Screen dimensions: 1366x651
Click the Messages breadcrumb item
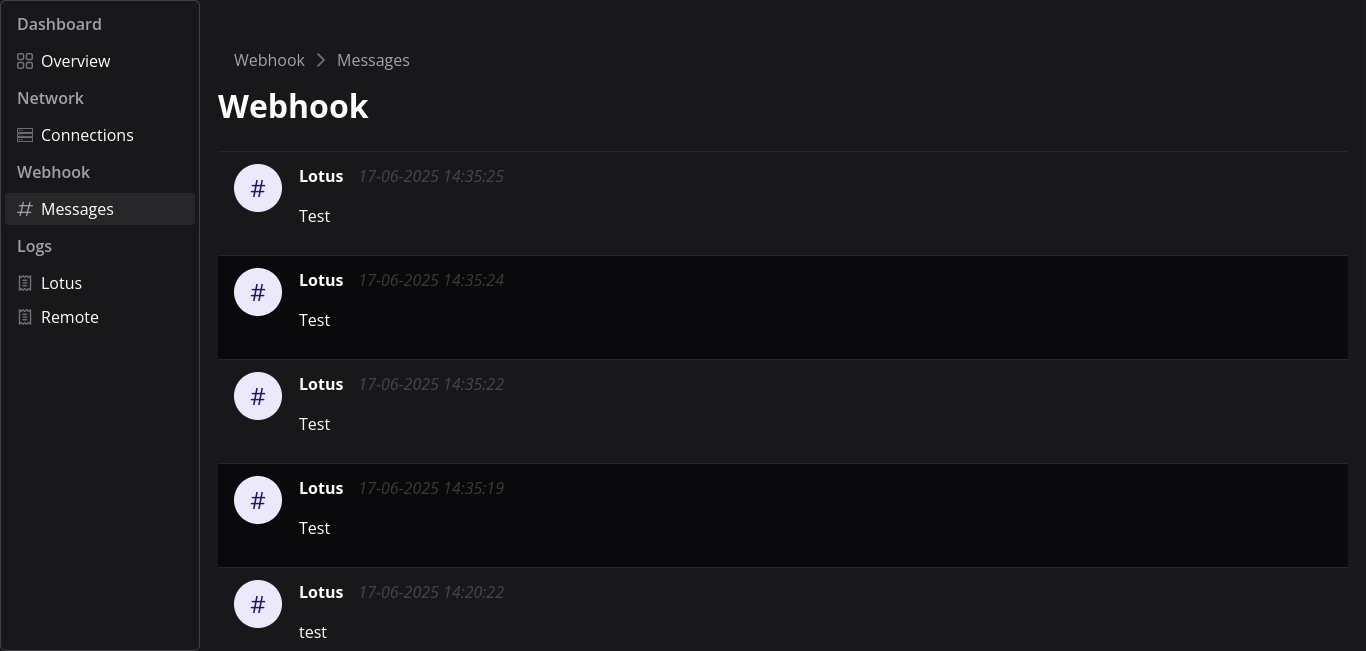point(373,60)
